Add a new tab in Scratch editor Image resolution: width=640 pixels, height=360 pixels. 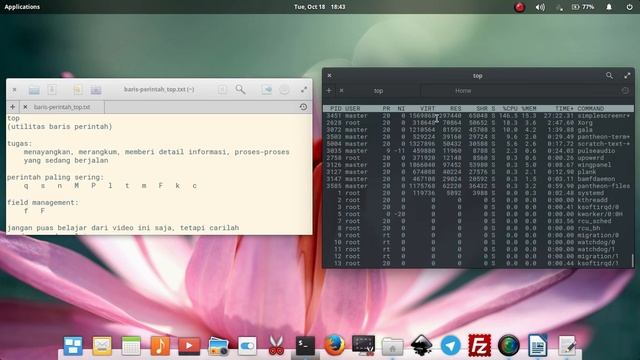(13, 107)
